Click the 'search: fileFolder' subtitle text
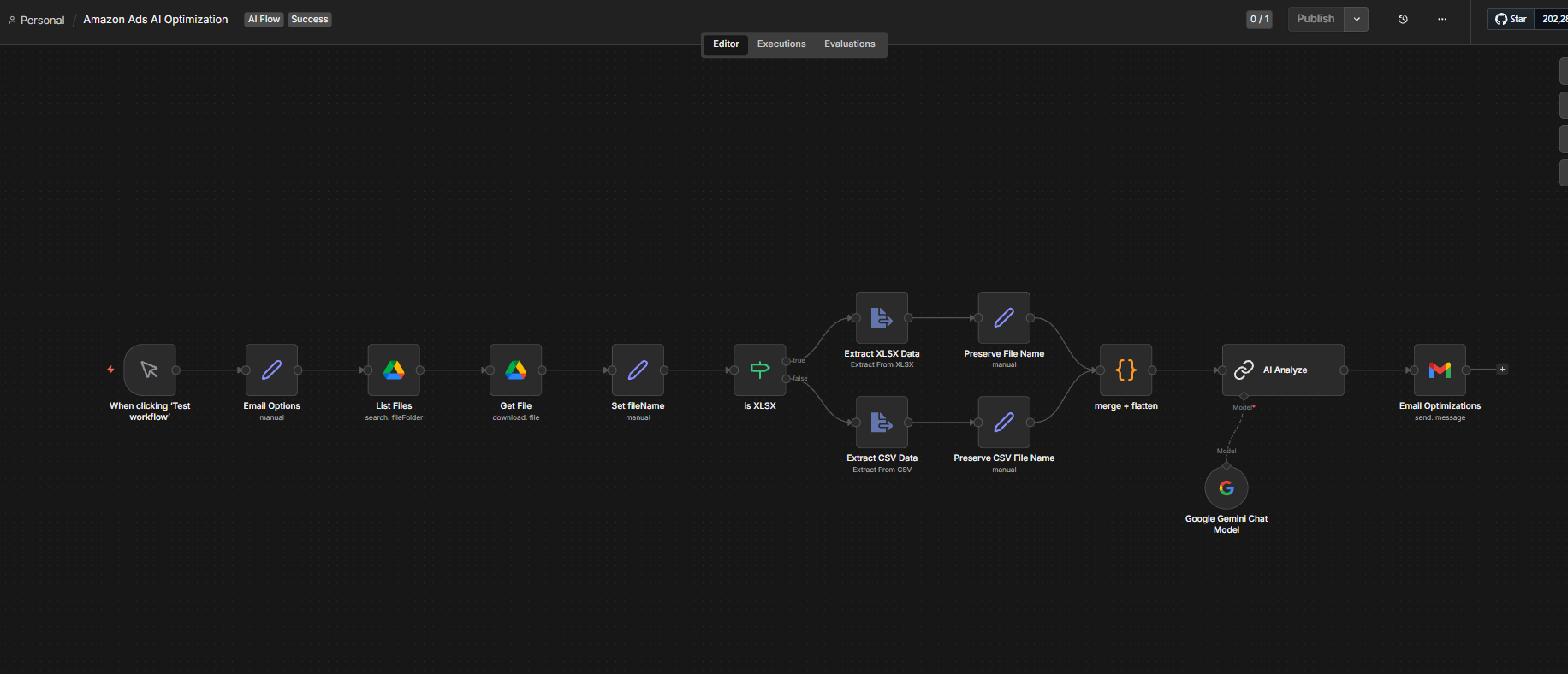1568x674 pixels. tap(394, 417)
